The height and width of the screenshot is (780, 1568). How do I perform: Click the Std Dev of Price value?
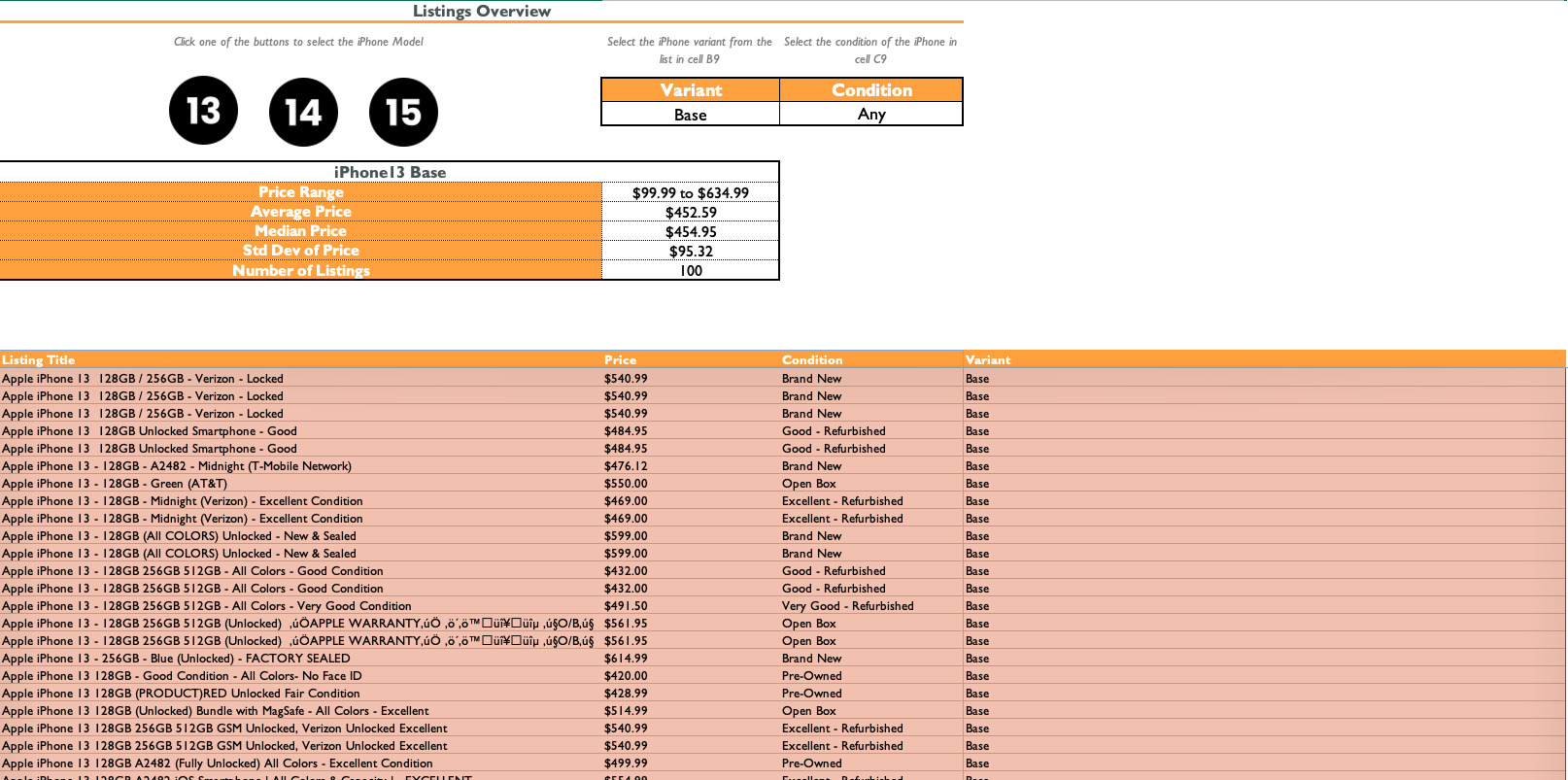(x=690, y=251)
